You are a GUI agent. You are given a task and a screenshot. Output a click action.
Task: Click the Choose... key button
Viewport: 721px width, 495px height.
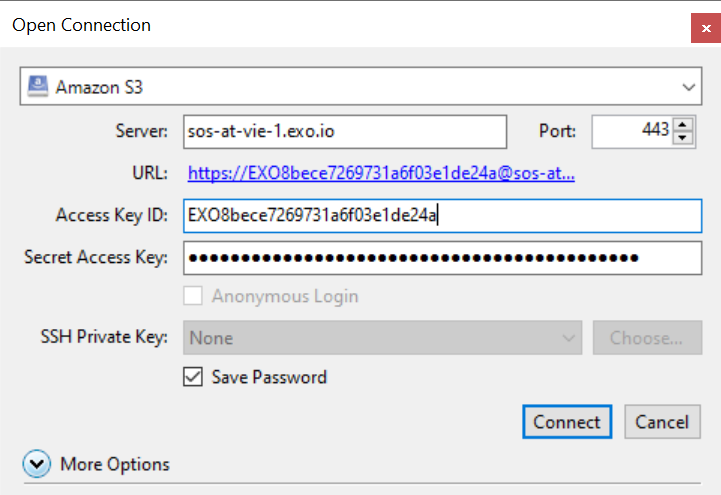(x=647, y=338)
